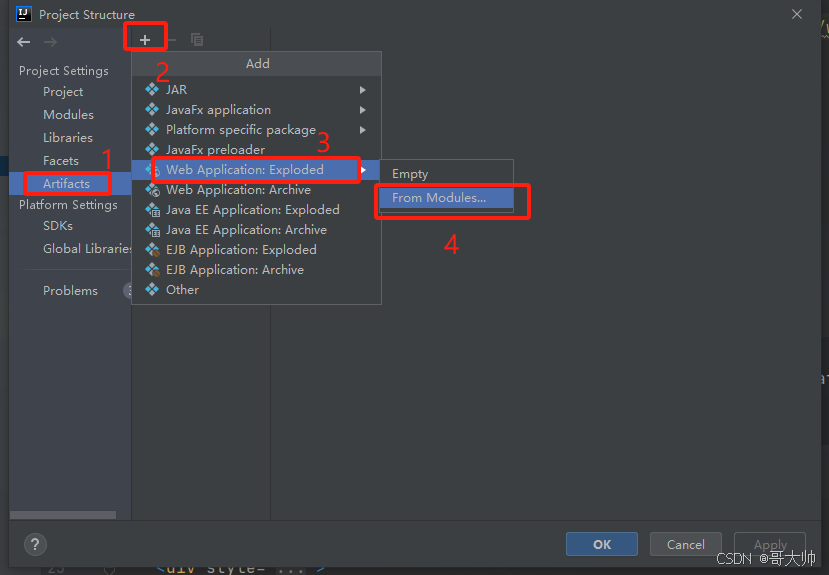
Task: Click the EJB Application: Archive icon
Action: [153, 270]
